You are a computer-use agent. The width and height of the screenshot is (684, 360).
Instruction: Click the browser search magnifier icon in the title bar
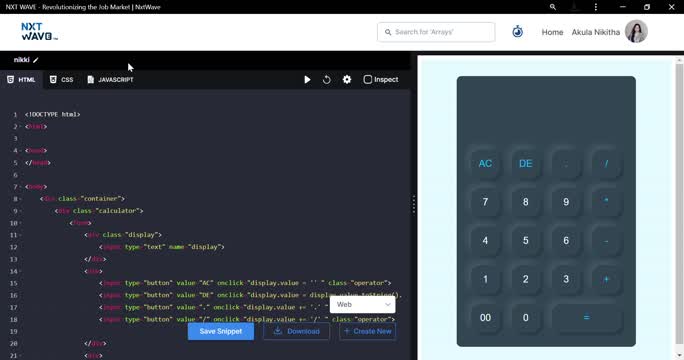[x=553, y=7]
